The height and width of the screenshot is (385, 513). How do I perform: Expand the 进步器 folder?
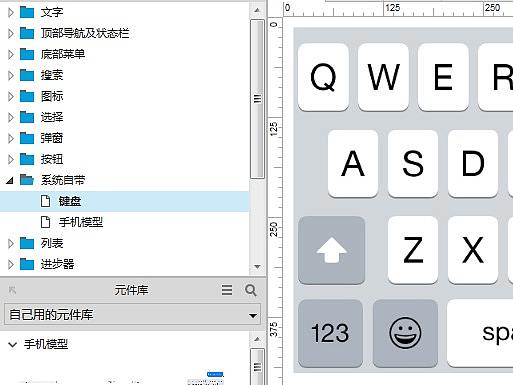[x=11, y=265]
